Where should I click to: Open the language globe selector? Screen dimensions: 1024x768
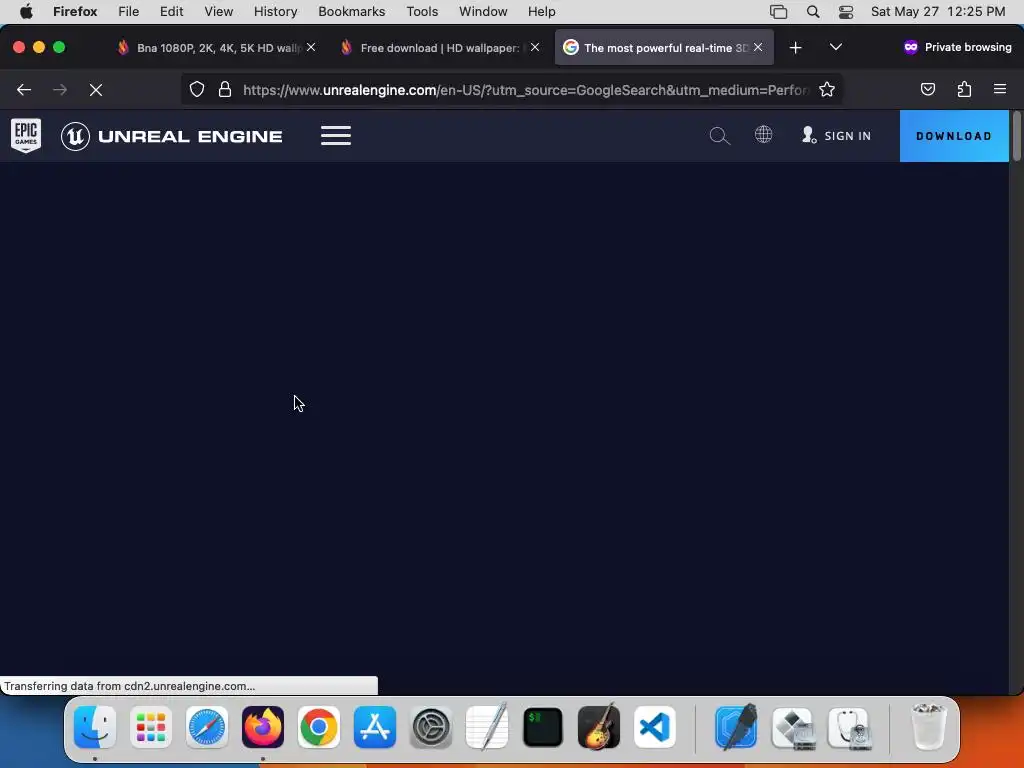tap(763, 135)
